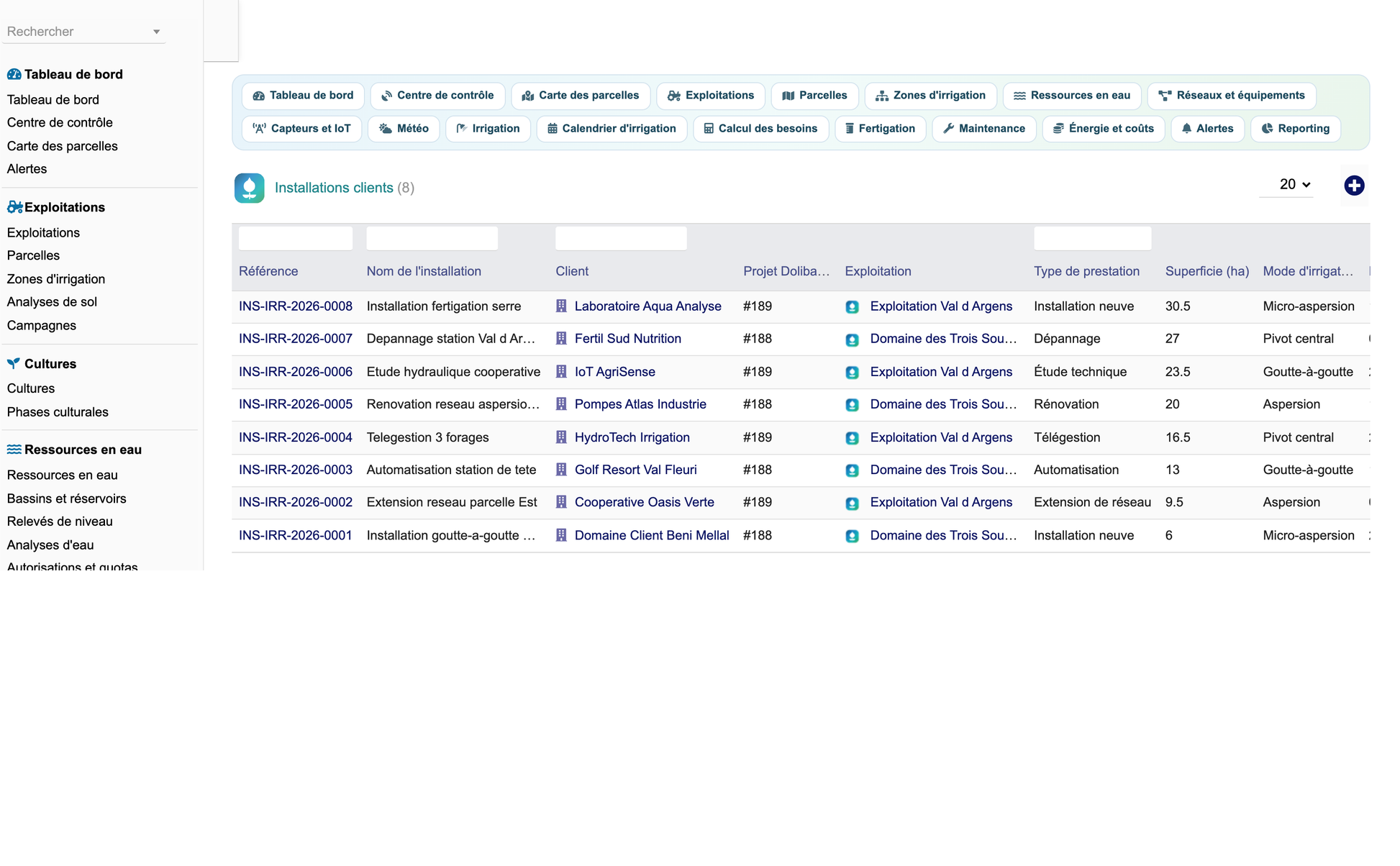Open client Cooperative Oasis Verte
The width and height of the screenshot is (1400, 866).
coord(644,502)
